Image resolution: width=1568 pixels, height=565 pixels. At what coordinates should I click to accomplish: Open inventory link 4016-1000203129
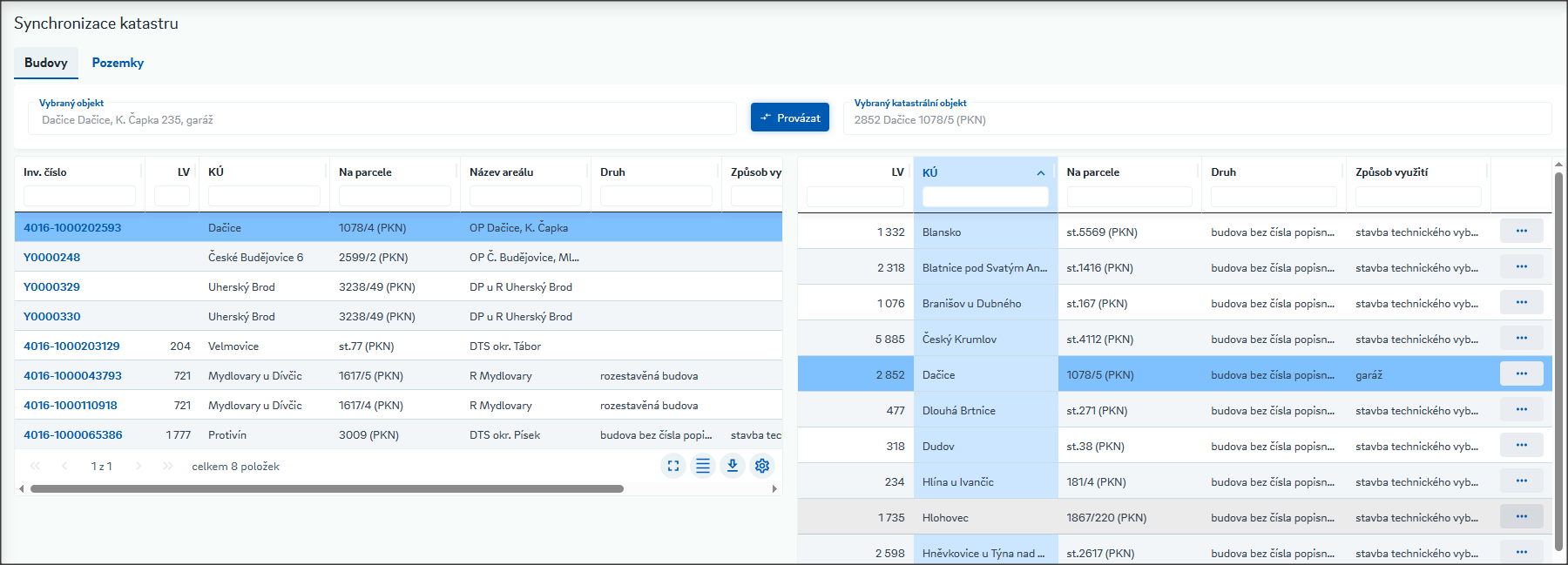71,346
